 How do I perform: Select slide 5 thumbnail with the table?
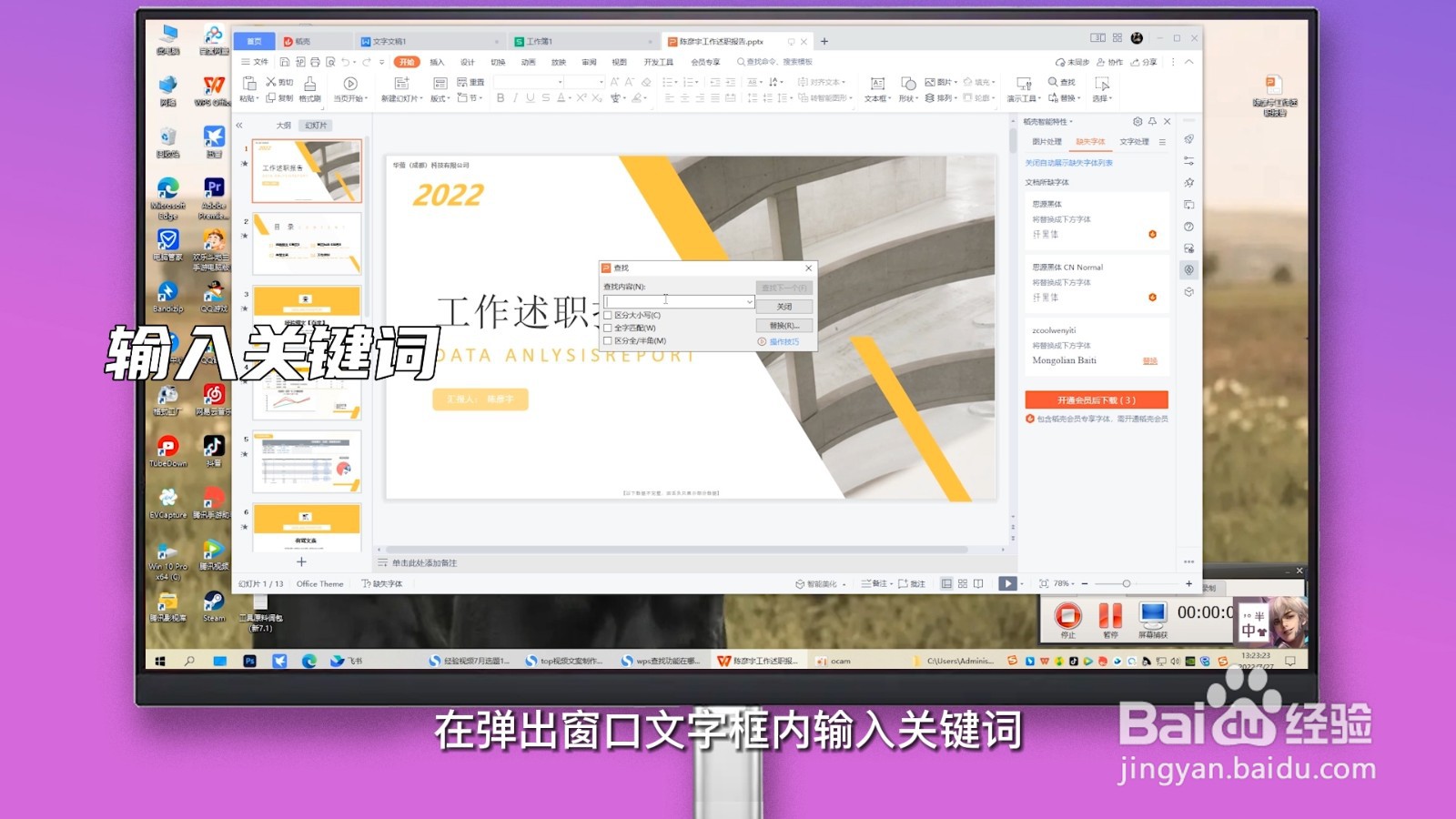click(x=307, y=462)
